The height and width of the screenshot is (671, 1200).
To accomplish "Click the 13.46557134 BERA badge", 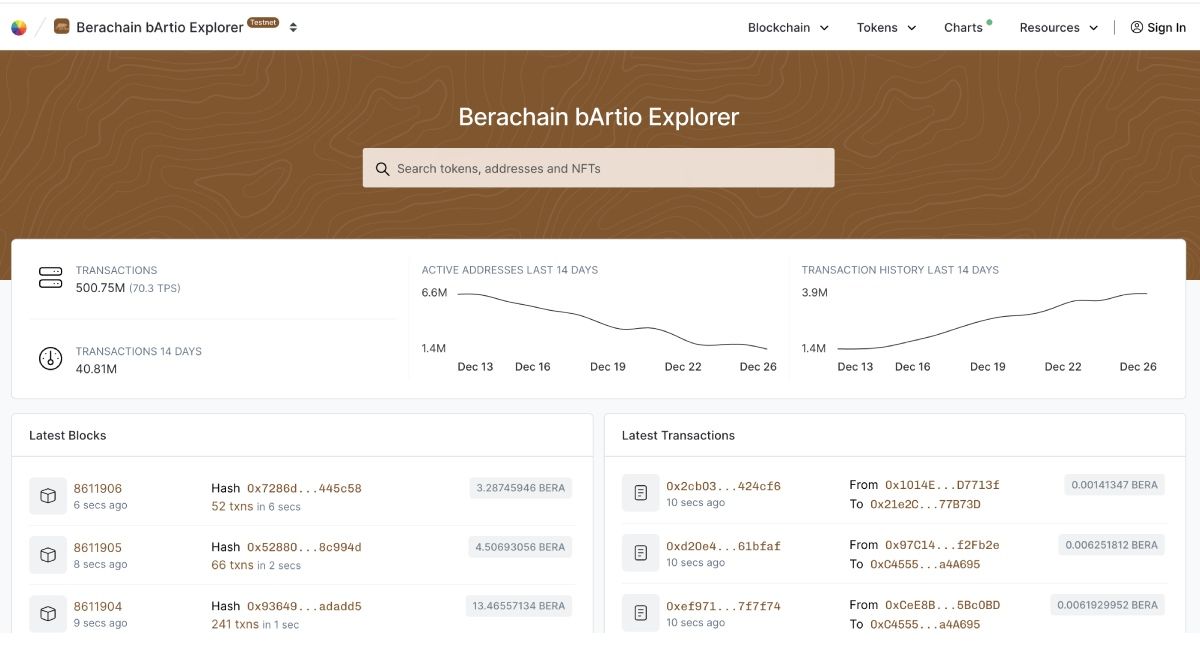I will tap(518, 606).
